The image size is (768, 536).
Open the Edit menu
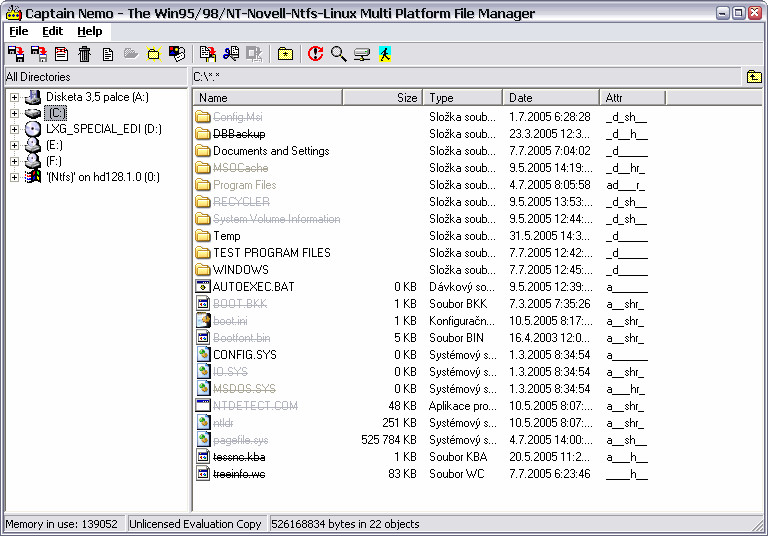coord(52,31)
